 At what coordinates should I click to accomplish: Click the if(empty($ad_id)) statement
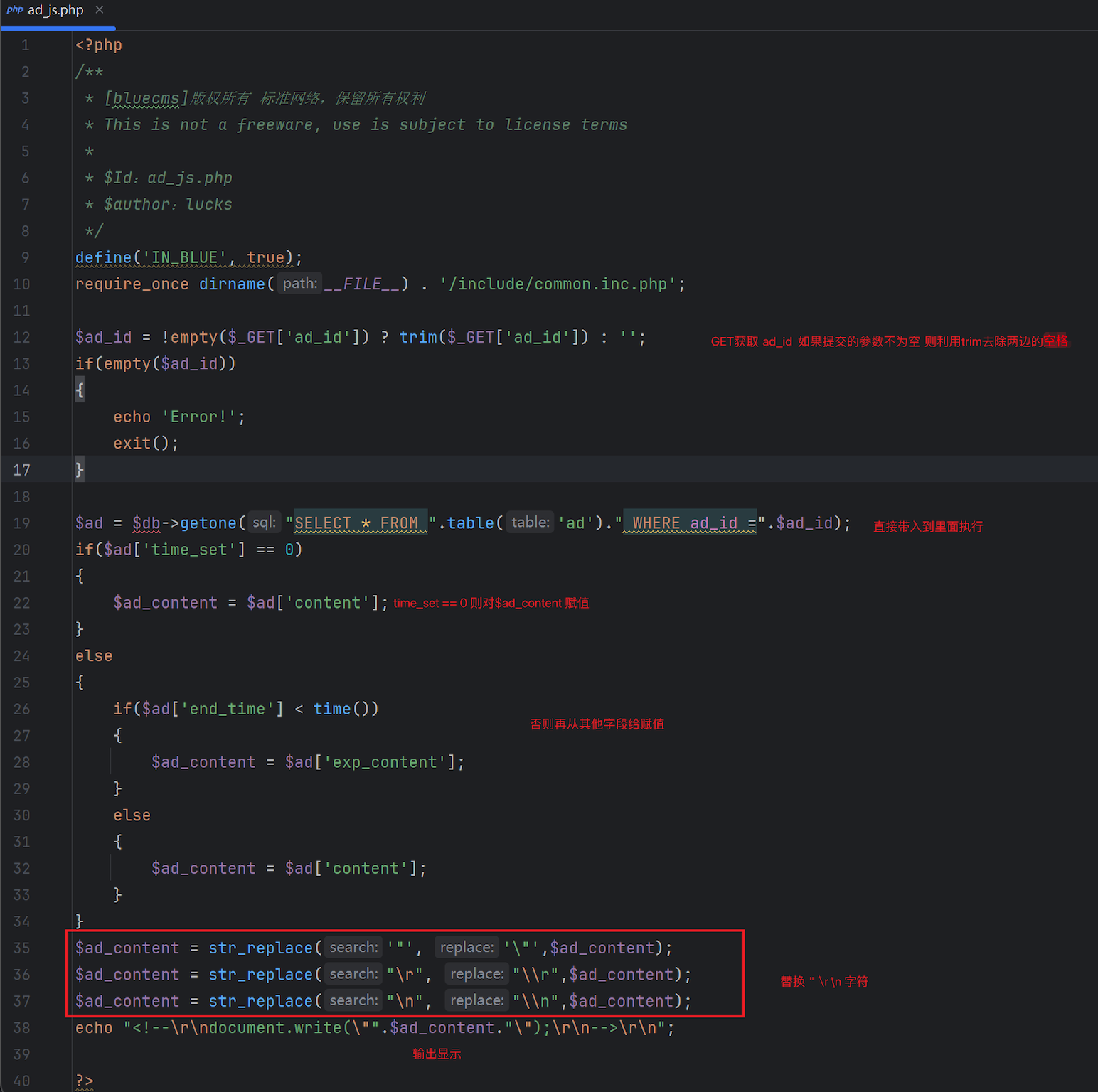(156, 364)
